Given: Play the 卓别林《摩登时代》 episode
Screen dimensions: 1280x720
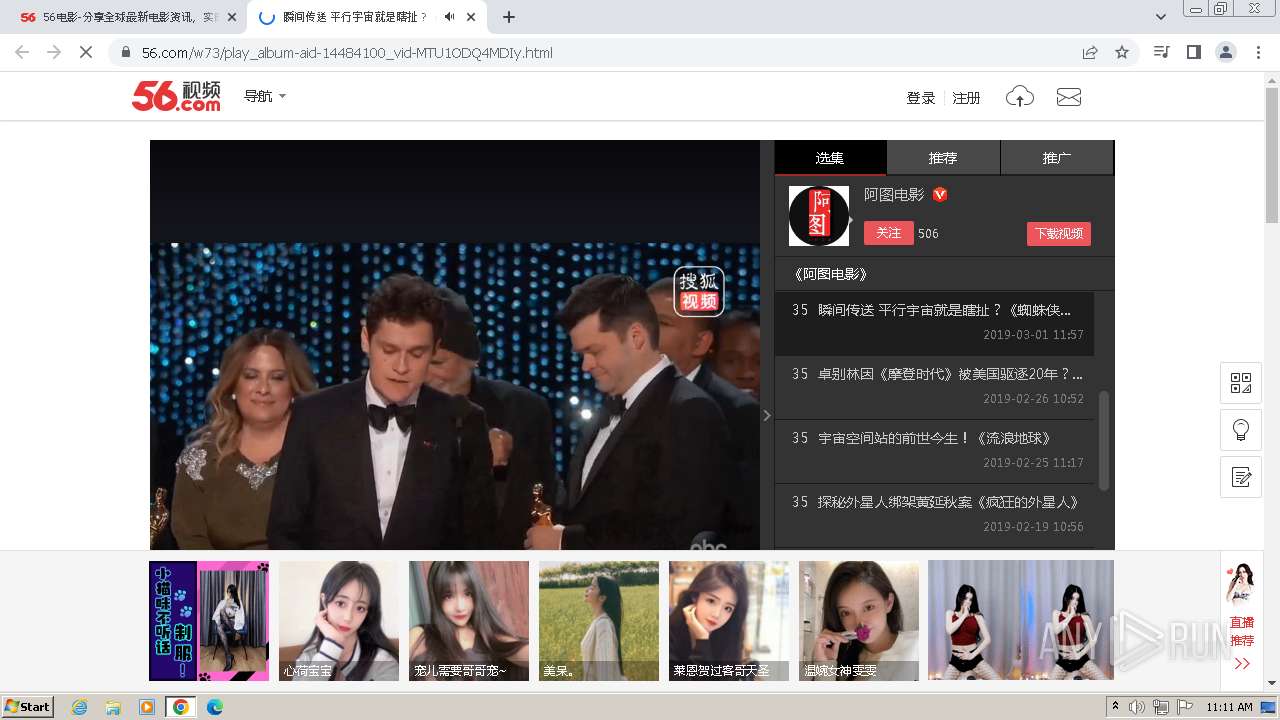Looking at the screenshot, I should [934, 386].
